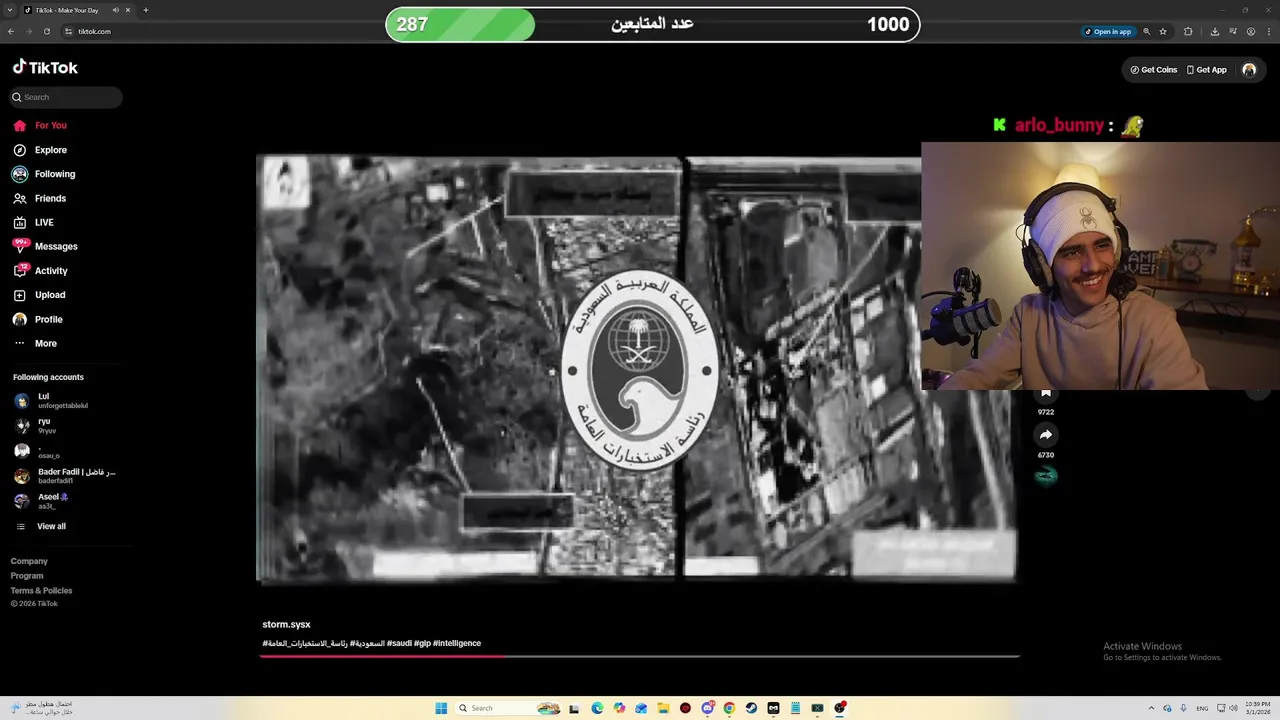
Task: Open browser extensions puzzle icon
Action: (x=1188, y=31)
